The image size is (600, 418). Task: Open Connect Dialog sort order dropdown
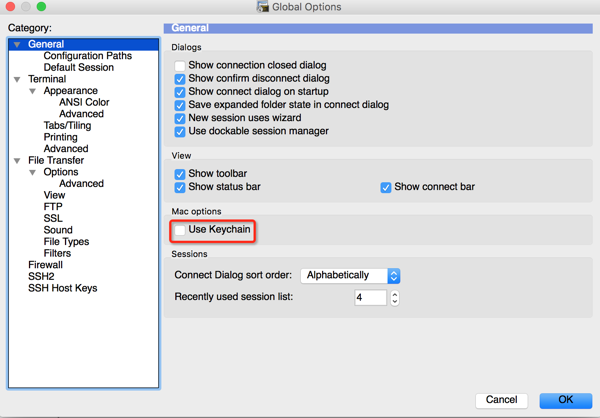350,275
